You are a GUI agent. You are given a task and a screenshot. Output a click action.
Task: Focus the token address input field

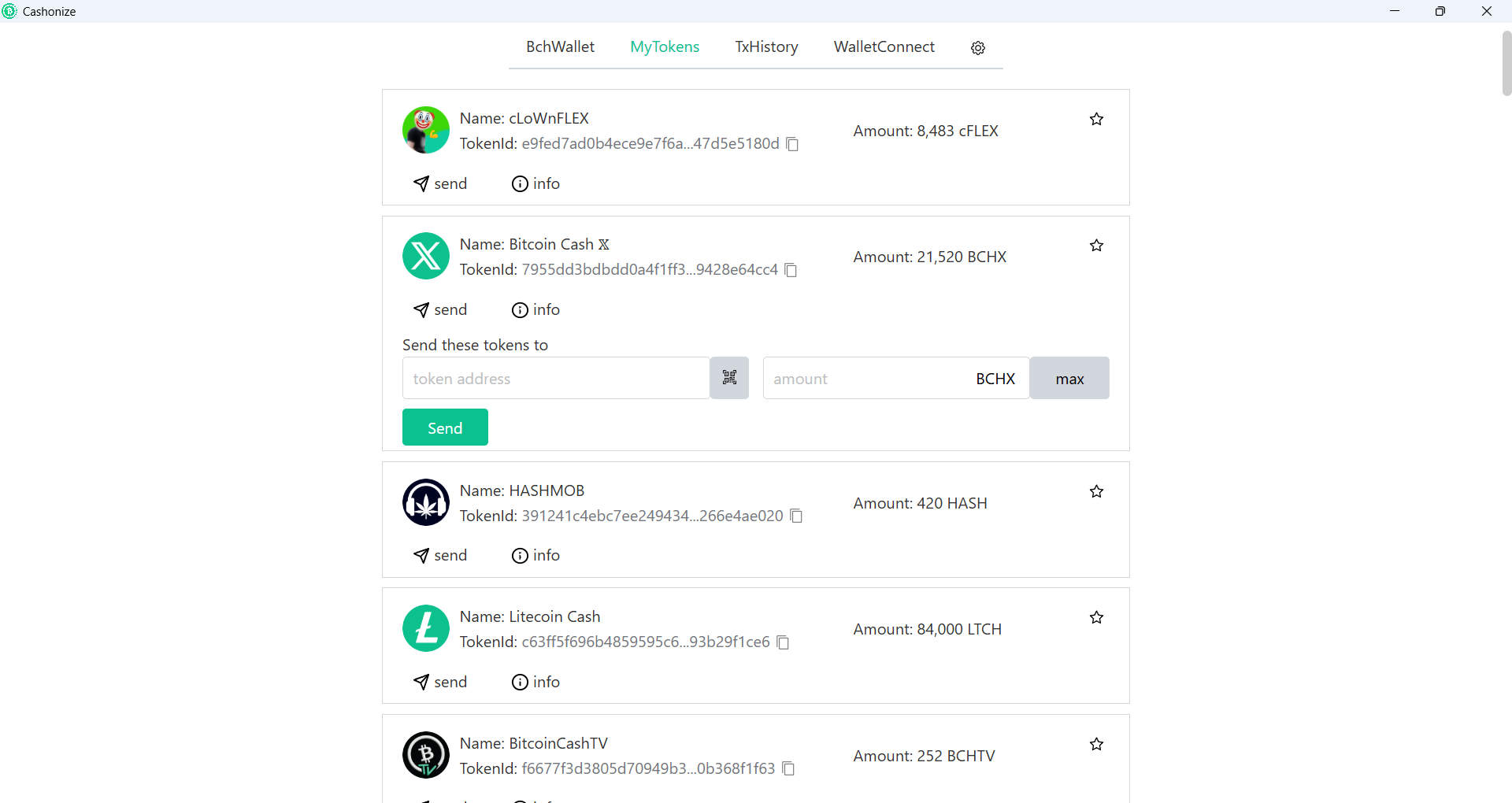[556, 378]
